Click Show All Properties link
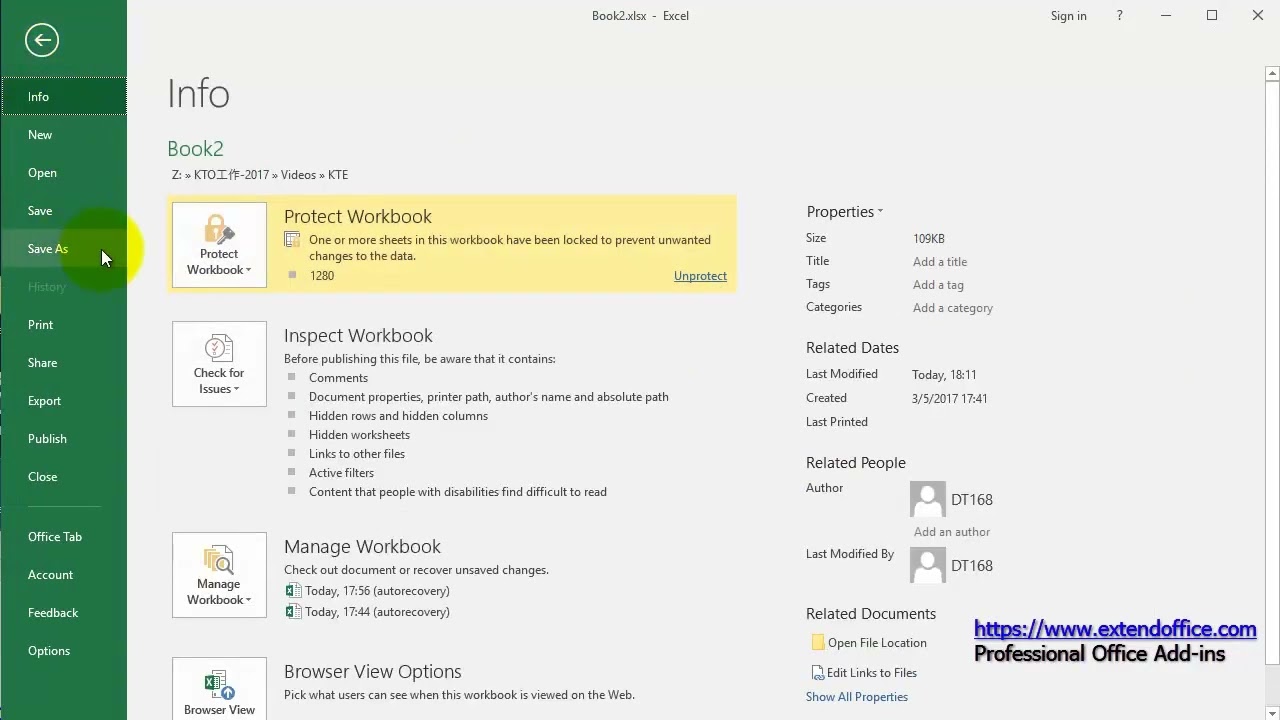Image resolution: width=1280 pixels, height=720 pixels. click(857, 697)
